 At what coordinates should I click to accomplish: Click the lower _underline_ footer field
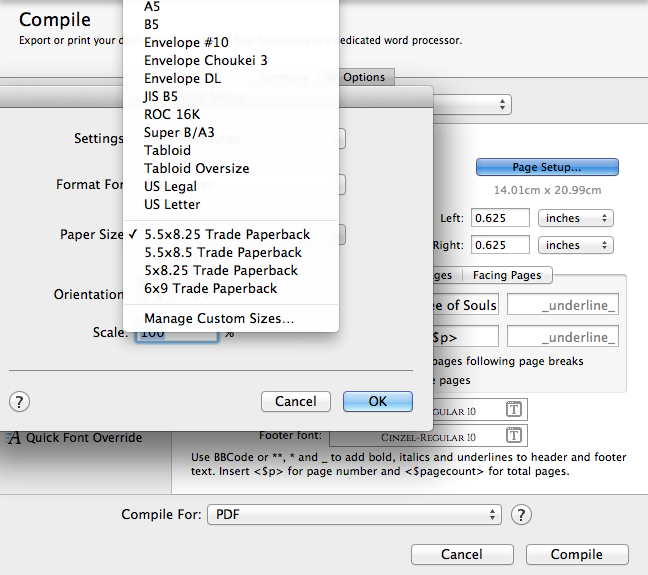(x=563, y=337)
